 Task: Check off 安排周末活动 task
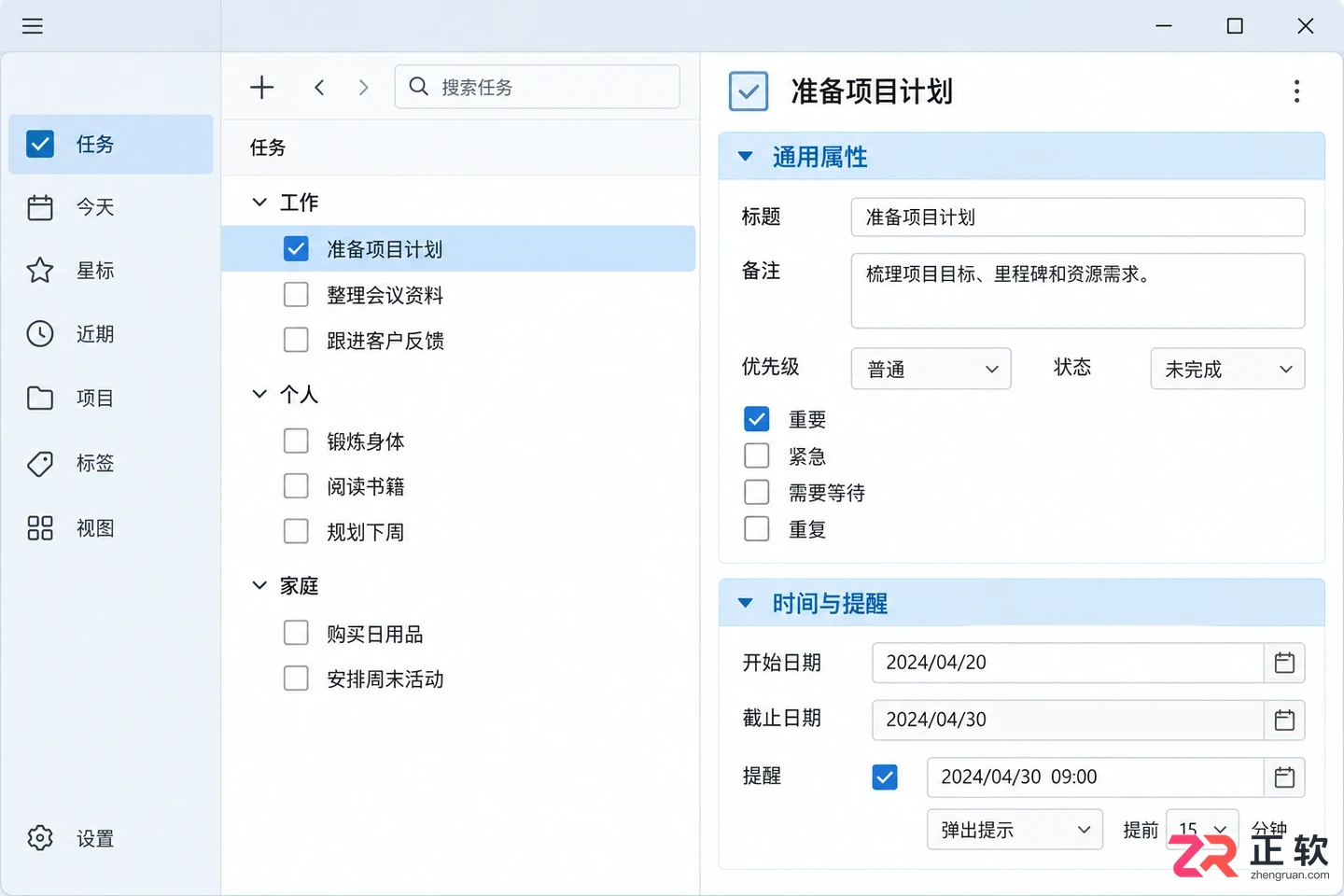[296, 679]
